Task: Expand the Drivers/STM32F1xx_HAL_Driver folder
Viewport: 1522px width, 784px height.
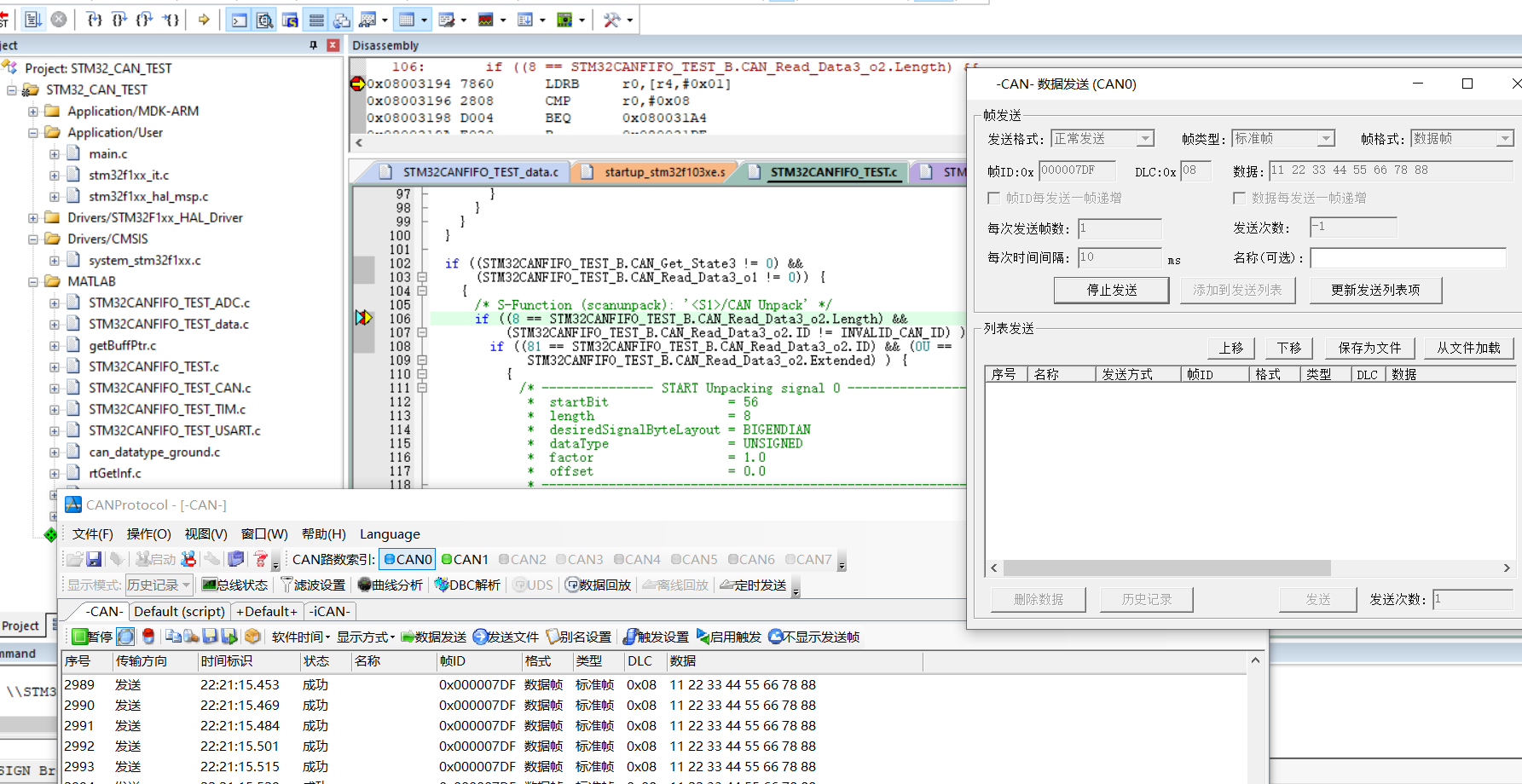Action: click(33, 217)
